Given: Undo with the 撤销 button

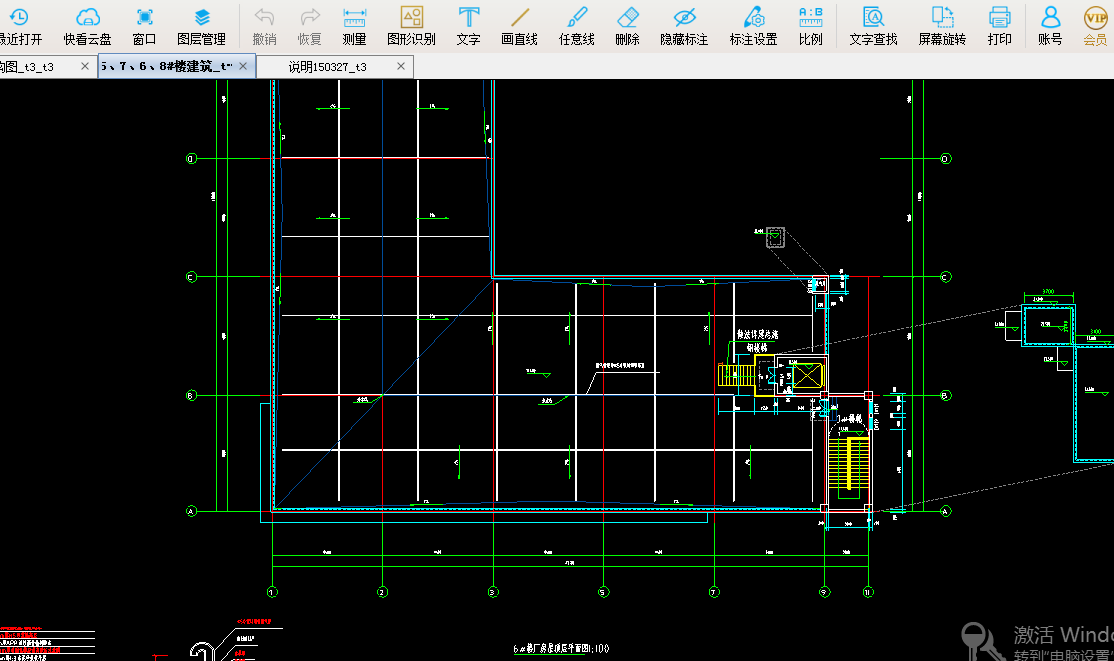Looking at the screenshot, I should 264,26.
